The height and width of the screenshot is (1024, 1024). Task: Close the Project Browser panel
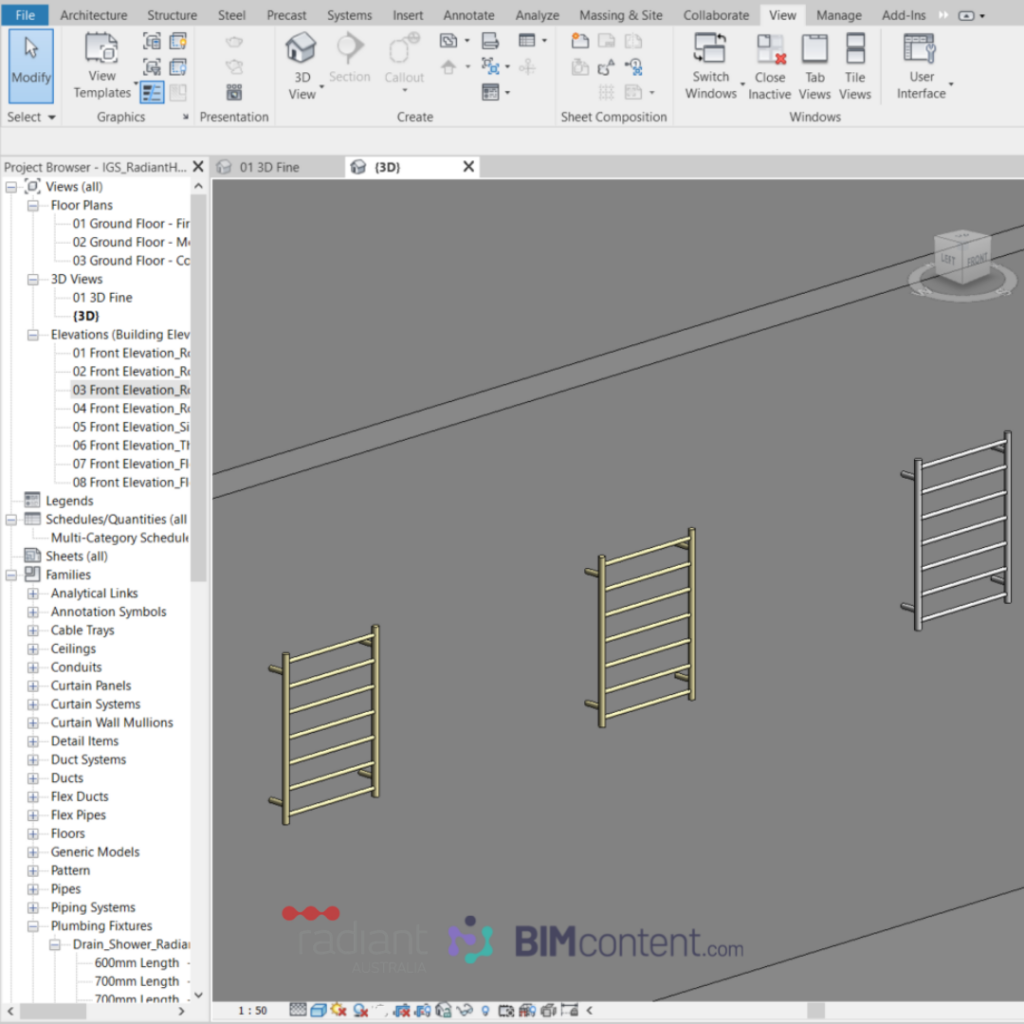tap(198, 167)
